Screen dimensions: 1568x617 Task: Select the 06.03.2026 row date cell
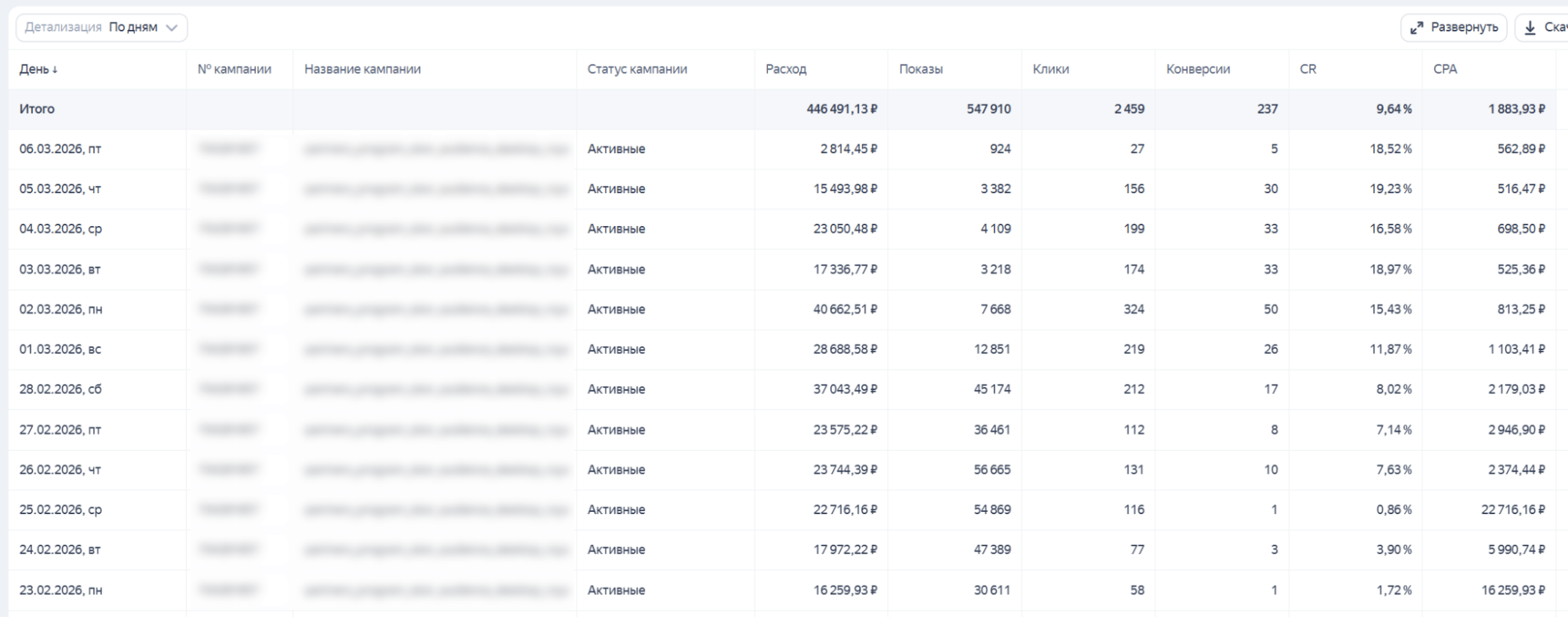[60, 149]
